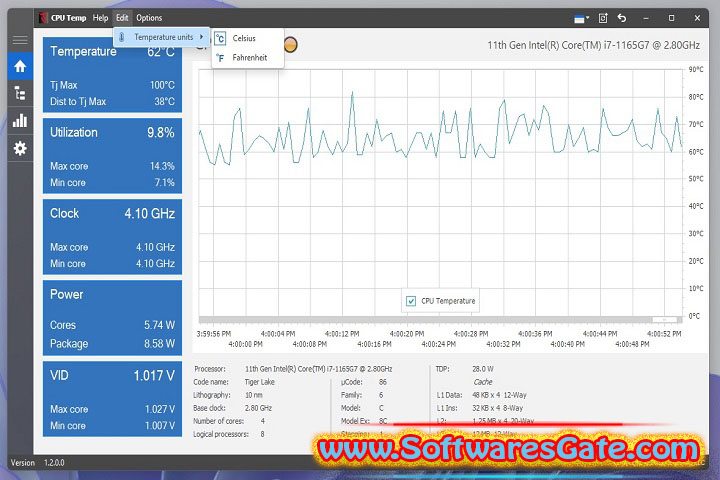This screenshot has height=480, width=720.
Task: Click the Version 1.2.0.0 status bar text
Action: click(x=37, y=463)
